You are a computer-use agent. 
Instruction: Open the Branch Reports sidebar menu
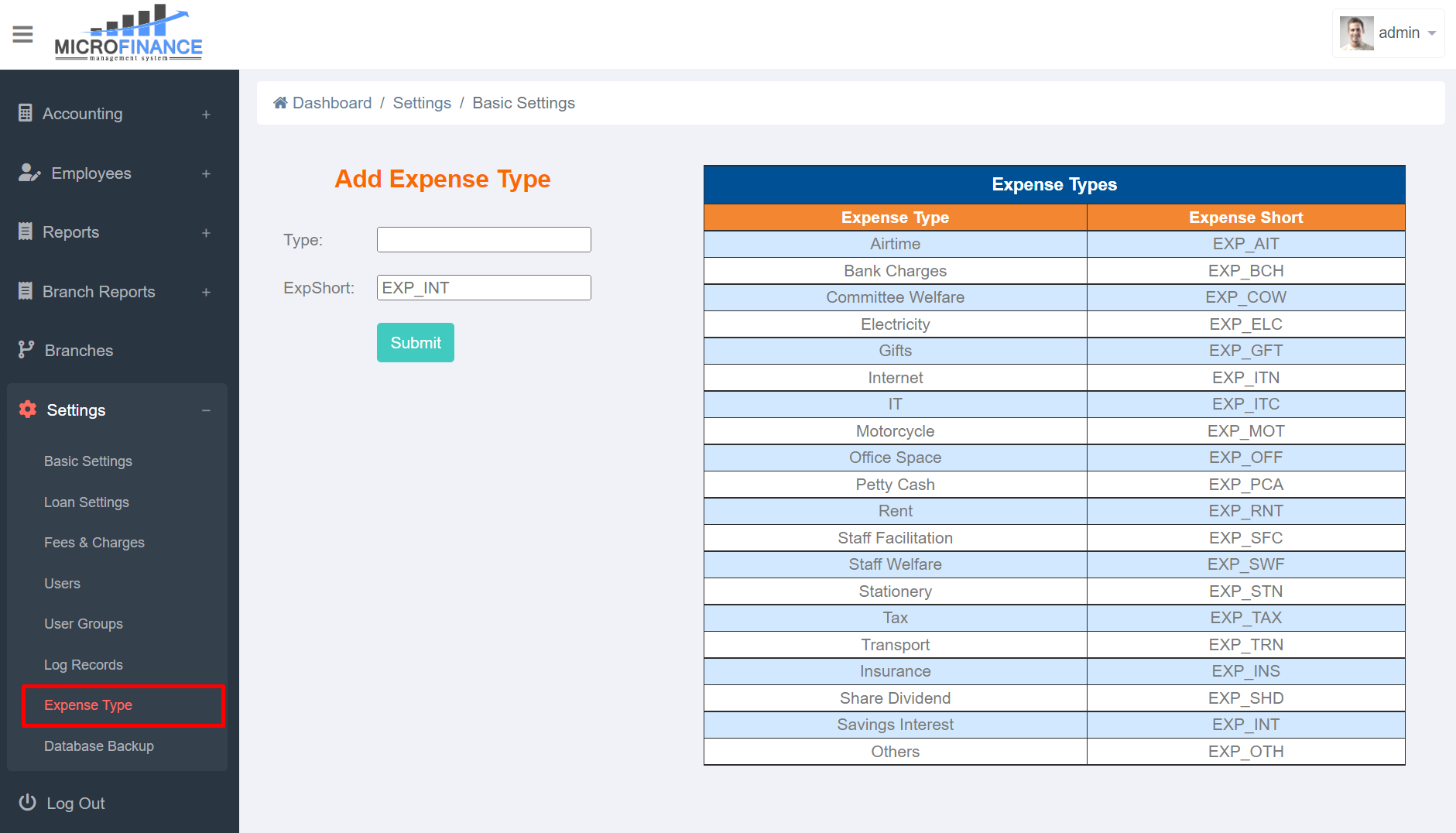[117, 292]
